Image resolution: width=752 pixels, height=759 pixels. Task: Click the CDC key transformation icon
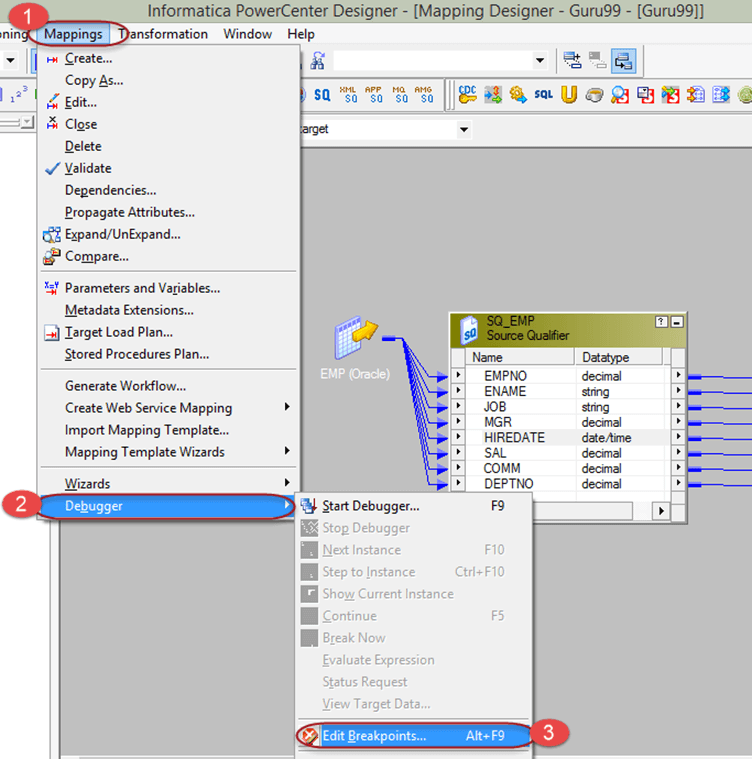coord(467,94)
